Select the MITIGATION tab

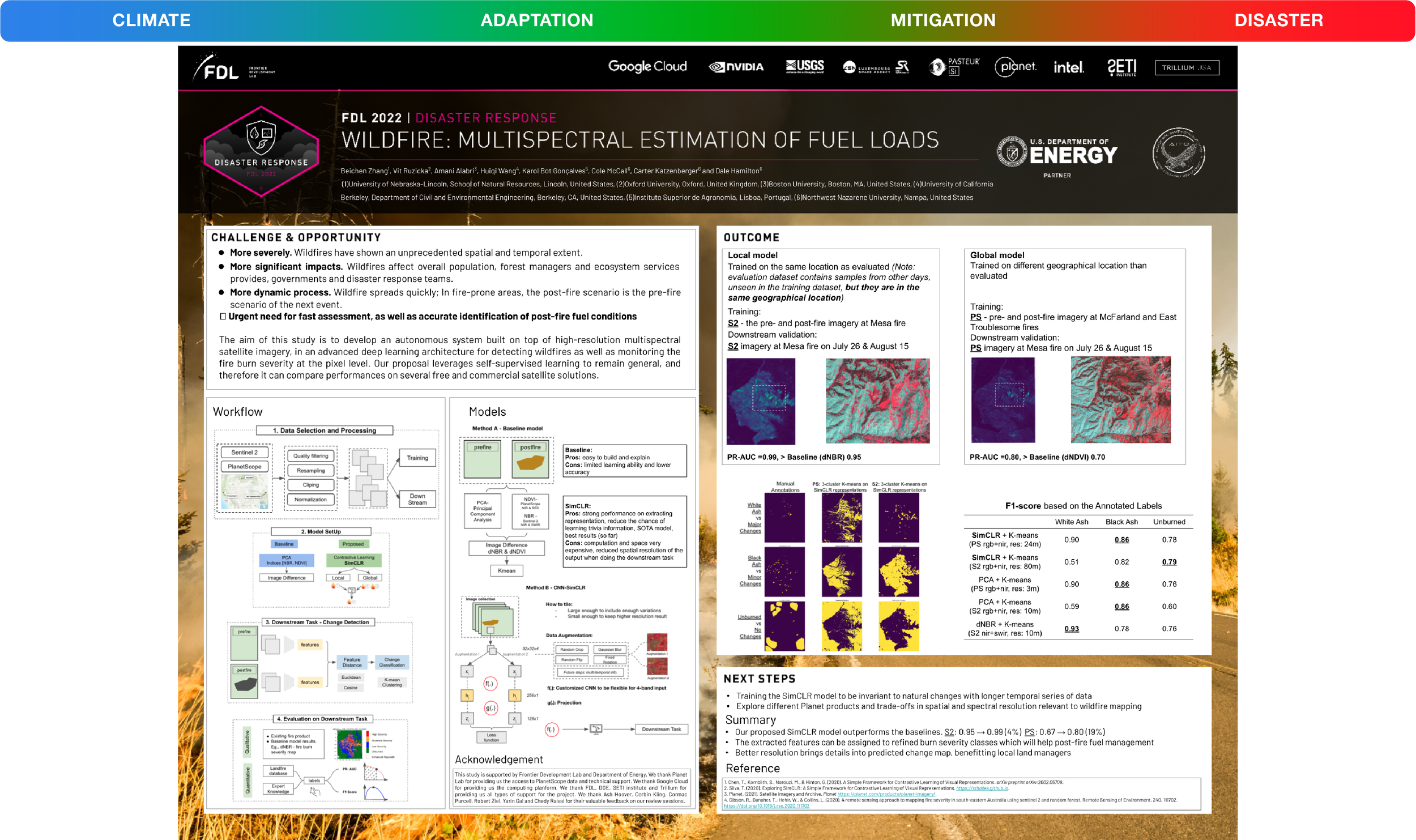(x=943, y=20)
